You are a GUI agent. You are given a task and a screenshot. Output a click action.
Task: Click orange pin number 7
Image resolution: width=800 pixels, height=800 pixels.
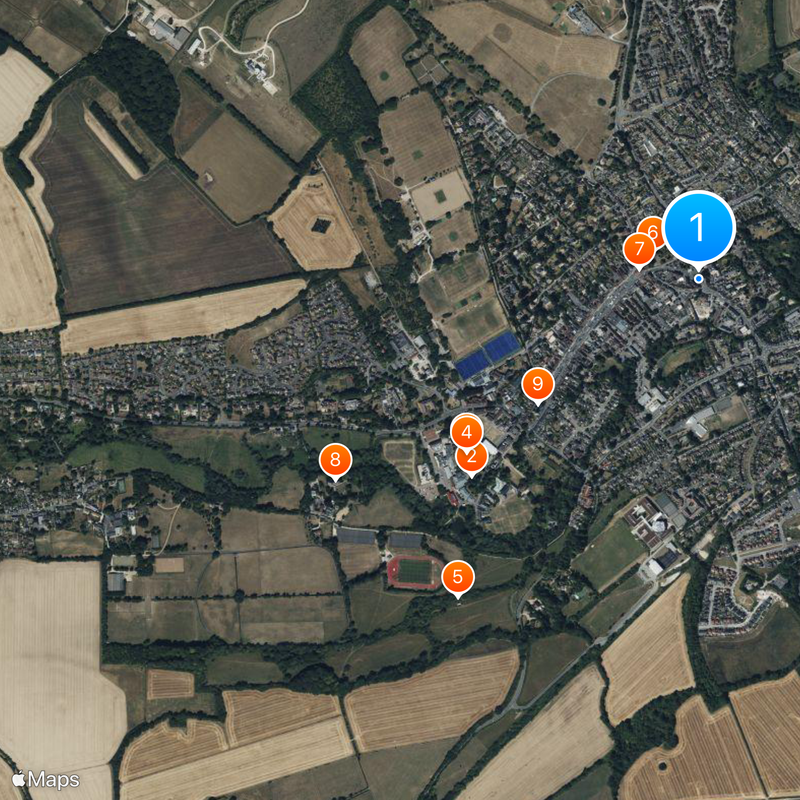639,249
